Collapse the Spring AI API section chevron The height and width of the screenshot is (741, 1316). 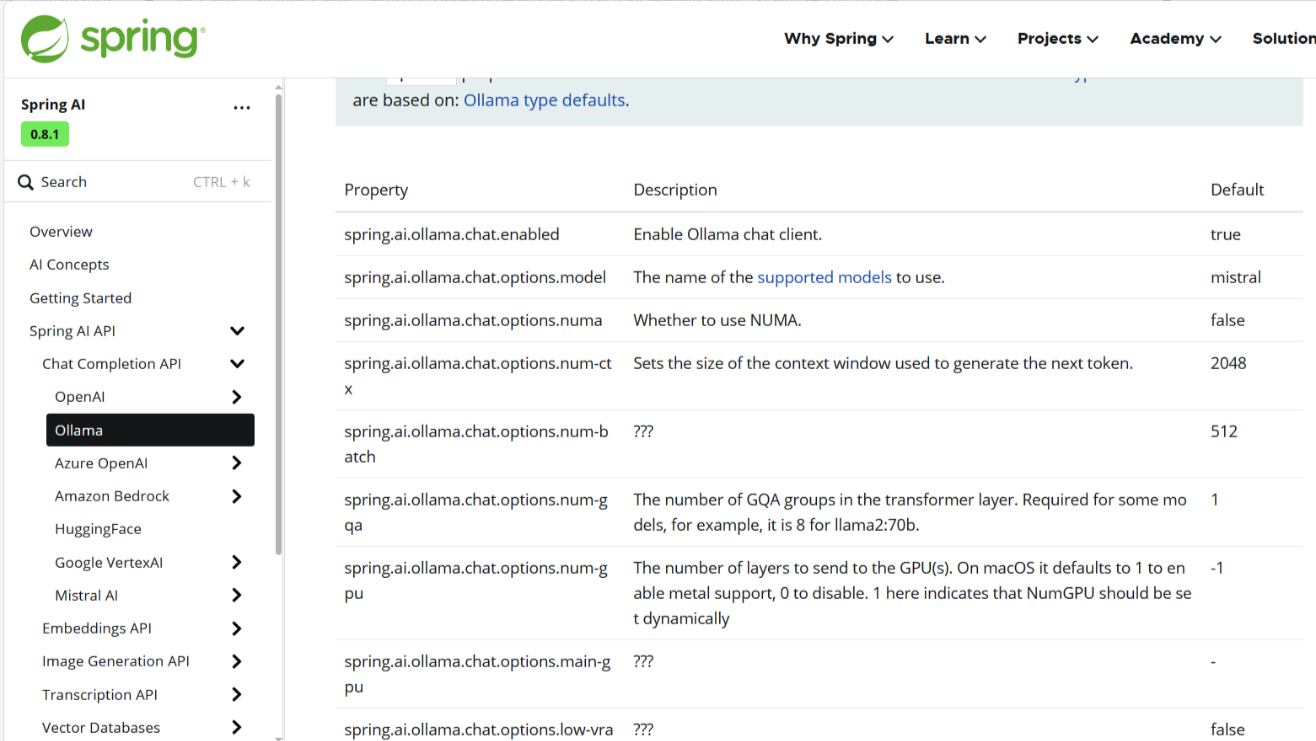[237, 331]
